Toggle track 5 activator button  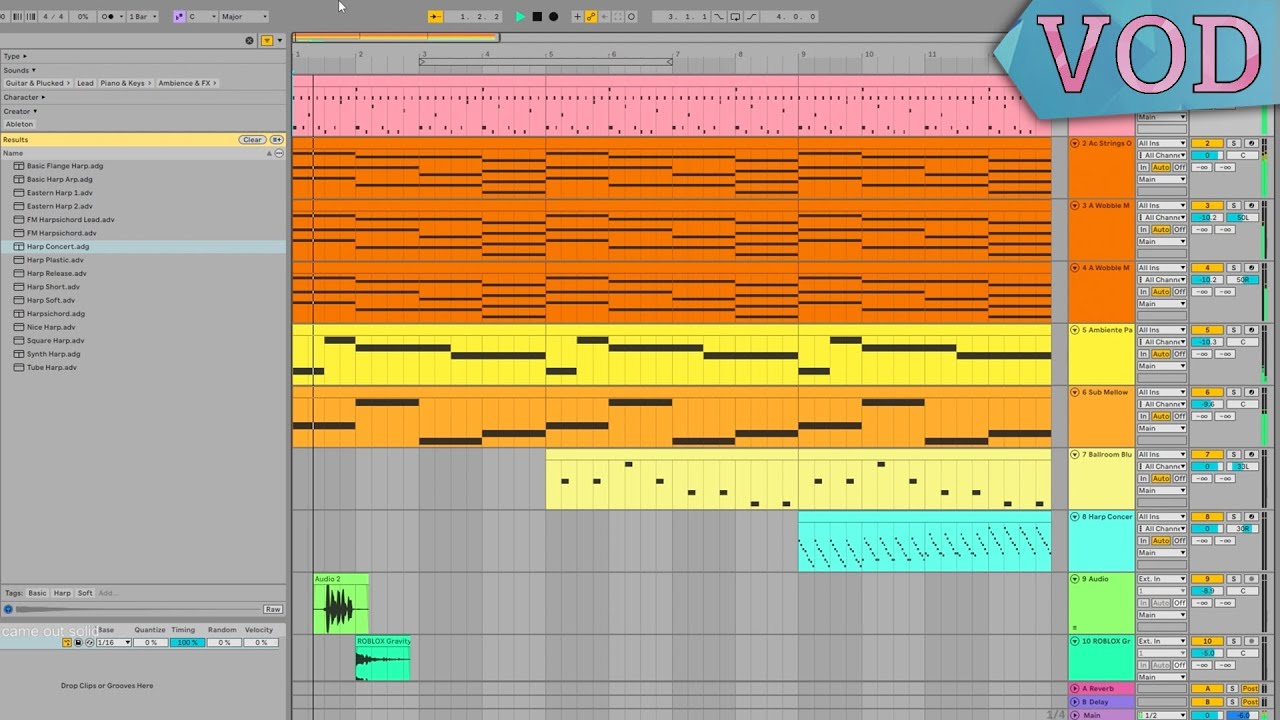(1207, 330)
